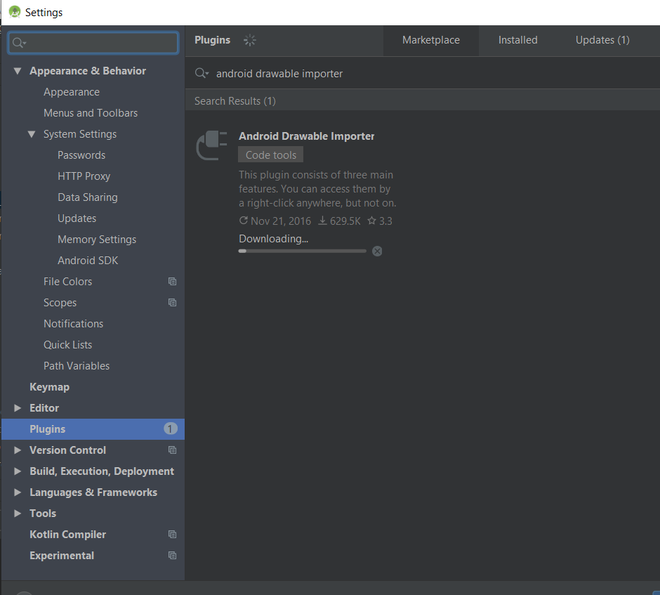Expand the Editor section
Viewport: 660px width, 595px height.
coord(17,408)
